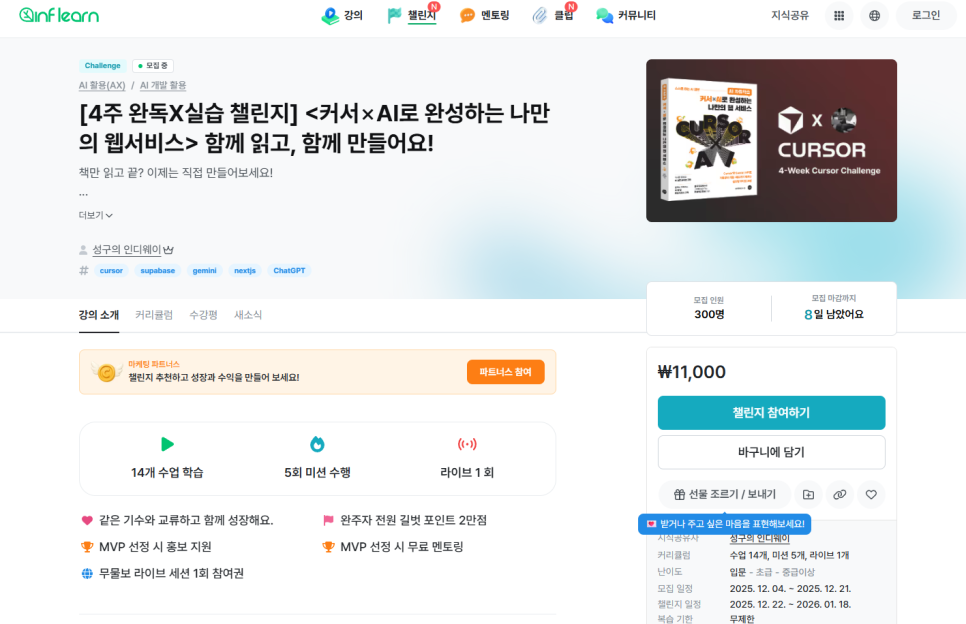Click the globe icon beside 무물보 라이브
This screenshot has height=624, width=966.
click(87, 573)
